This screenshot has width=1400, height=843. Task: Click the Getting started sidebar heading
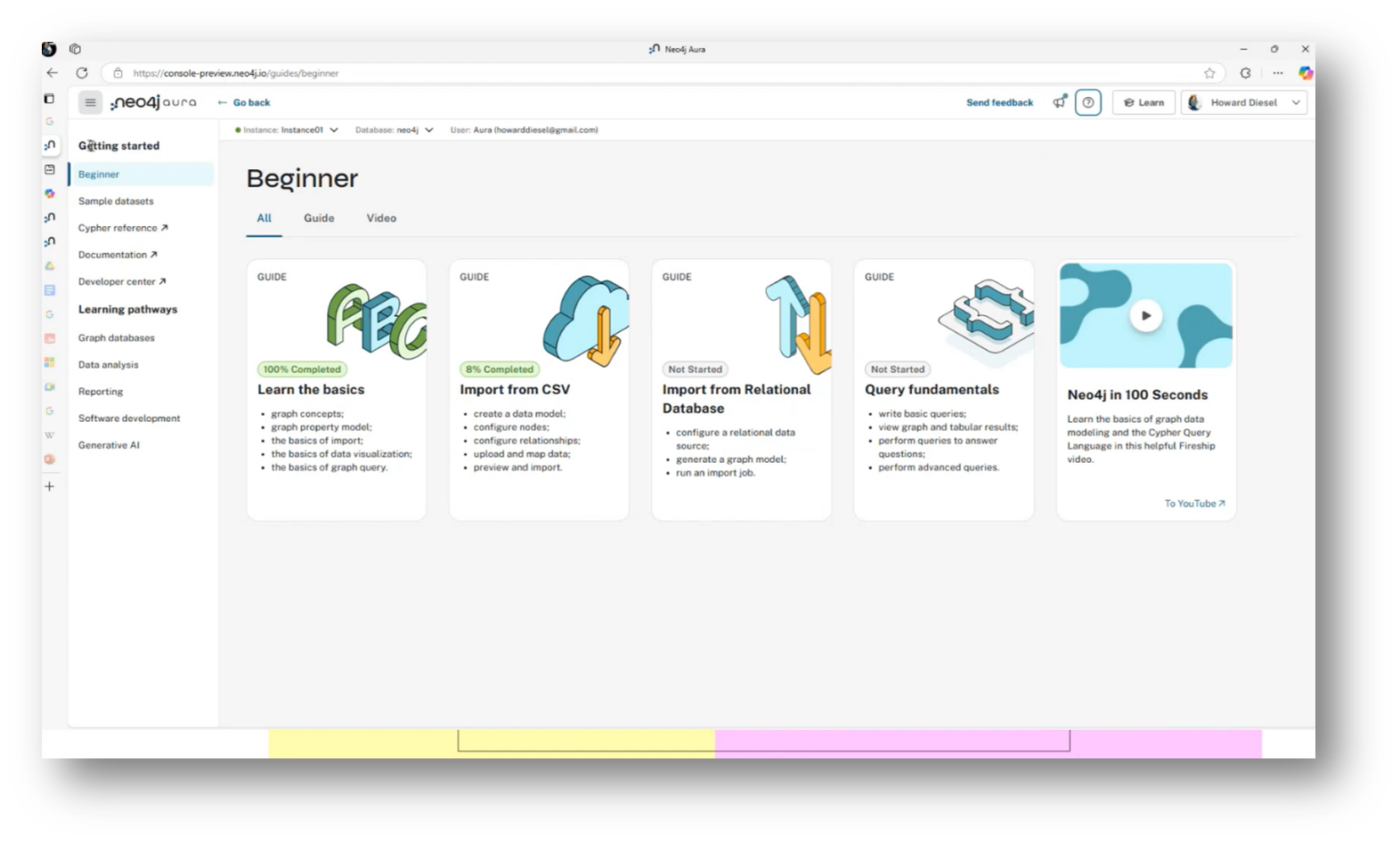[118, 146]
